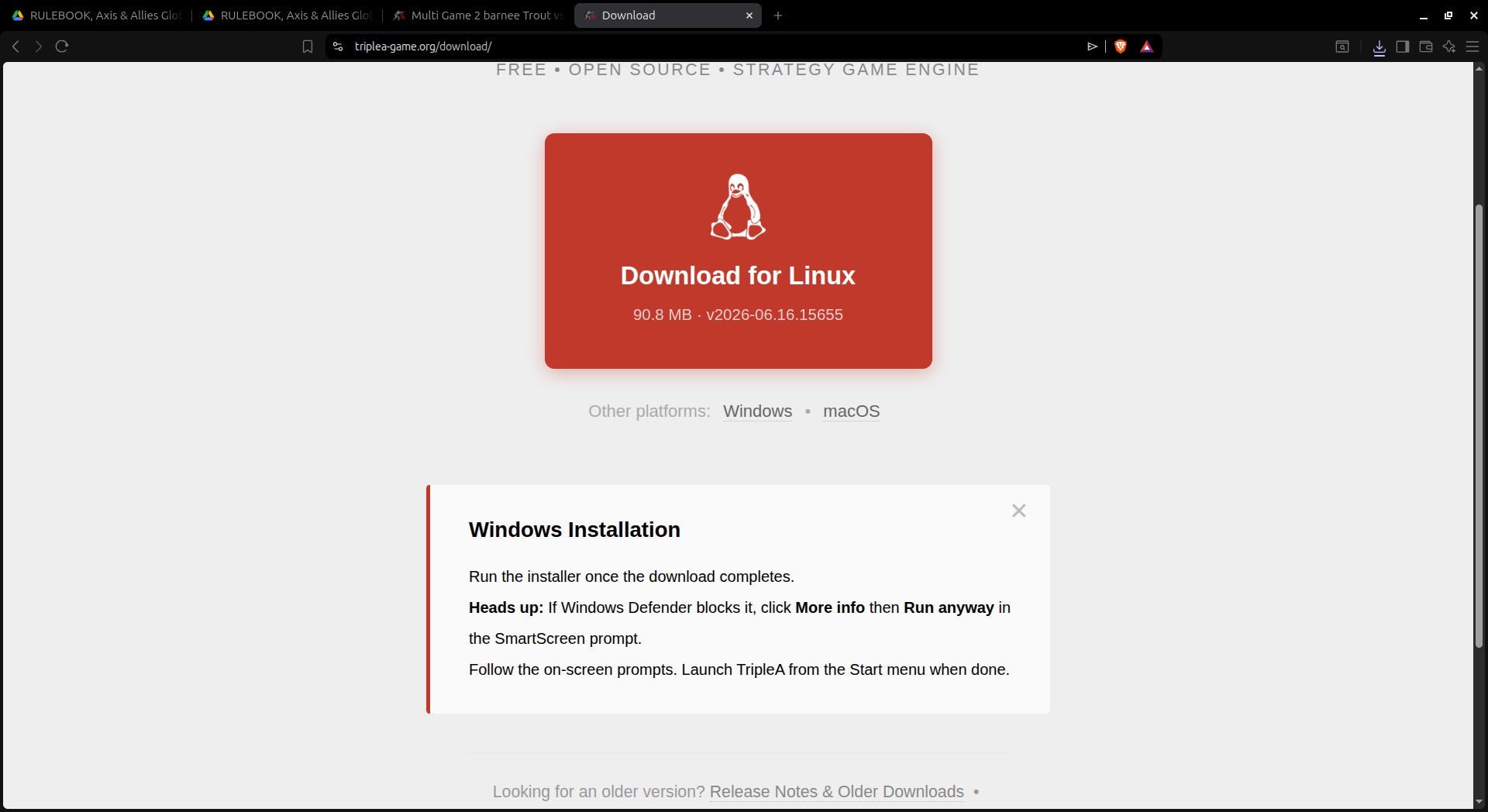1488x812 pixels.
Task: Open Brave Shields lion icon
Action: pyautogui.click(x=1121, y=46)
